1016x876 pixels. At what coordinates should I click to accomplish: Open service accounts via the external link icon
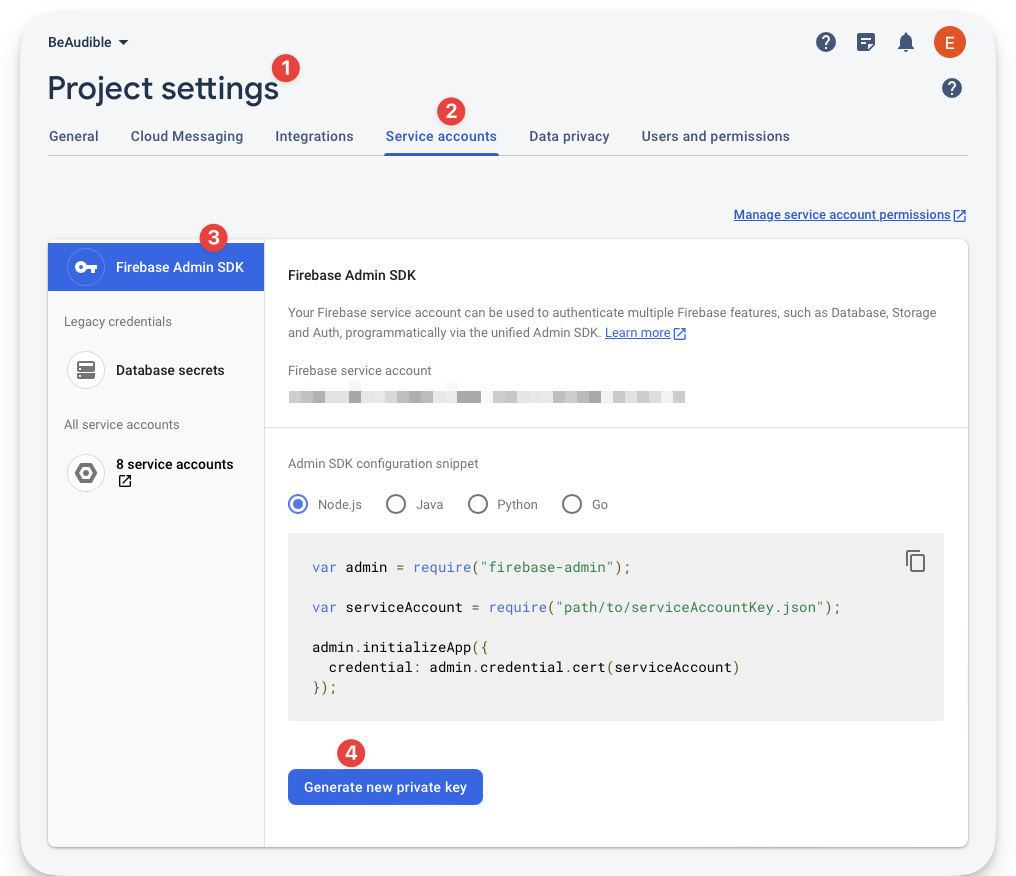pos(124,481)
